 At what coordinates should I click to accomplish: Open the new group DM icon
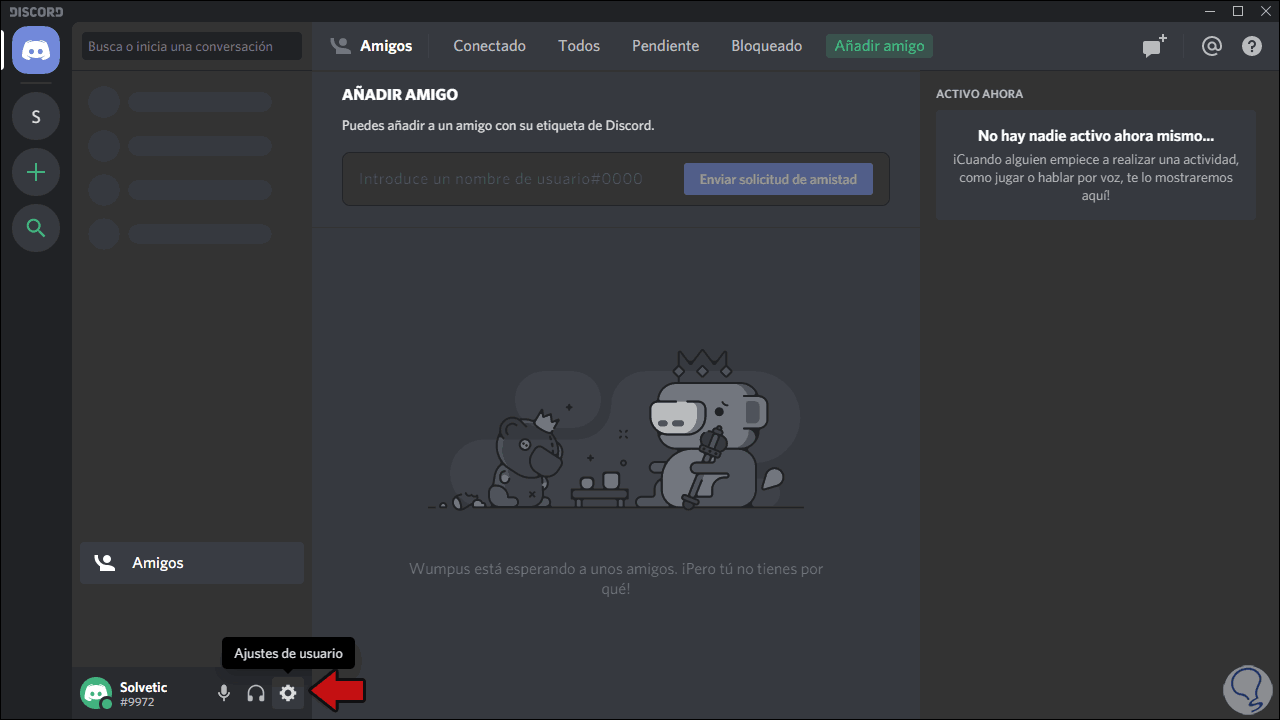[1154, 46]
